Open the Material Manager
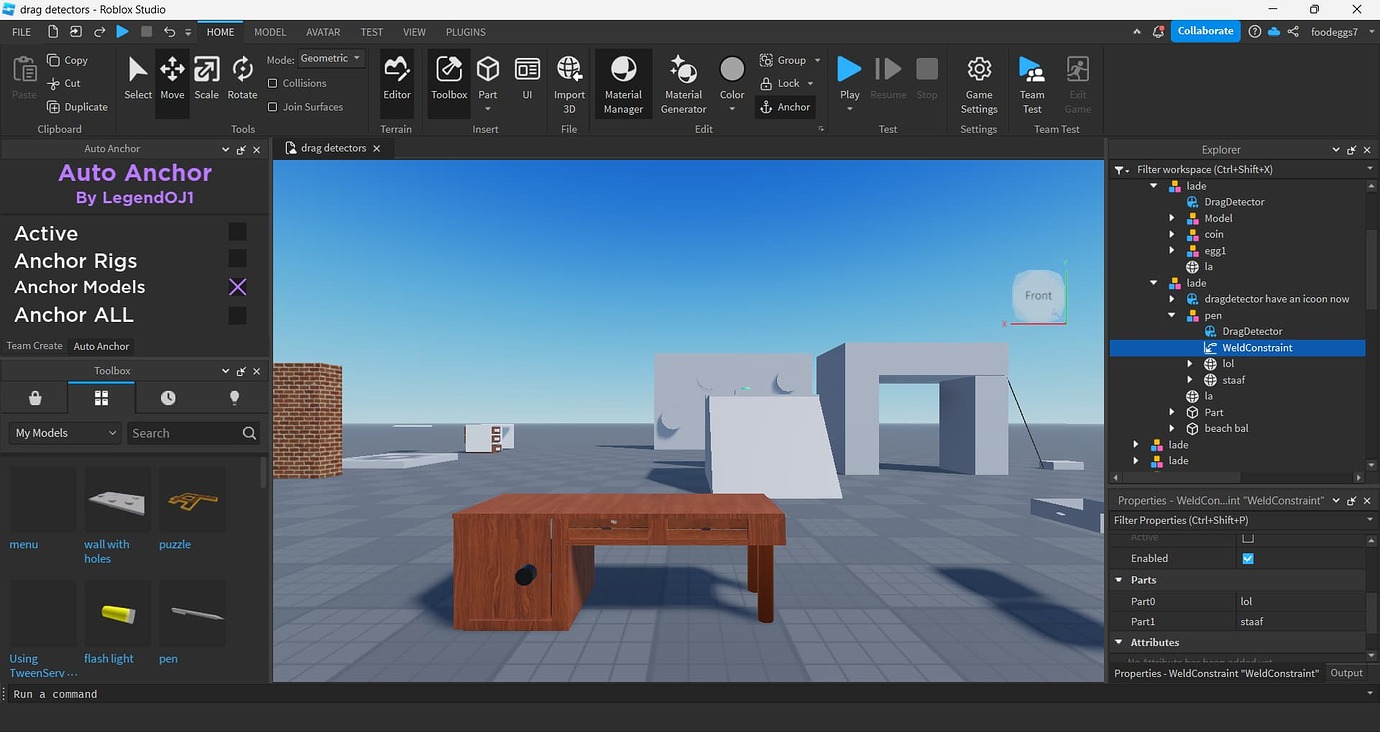 click(622, 80)
